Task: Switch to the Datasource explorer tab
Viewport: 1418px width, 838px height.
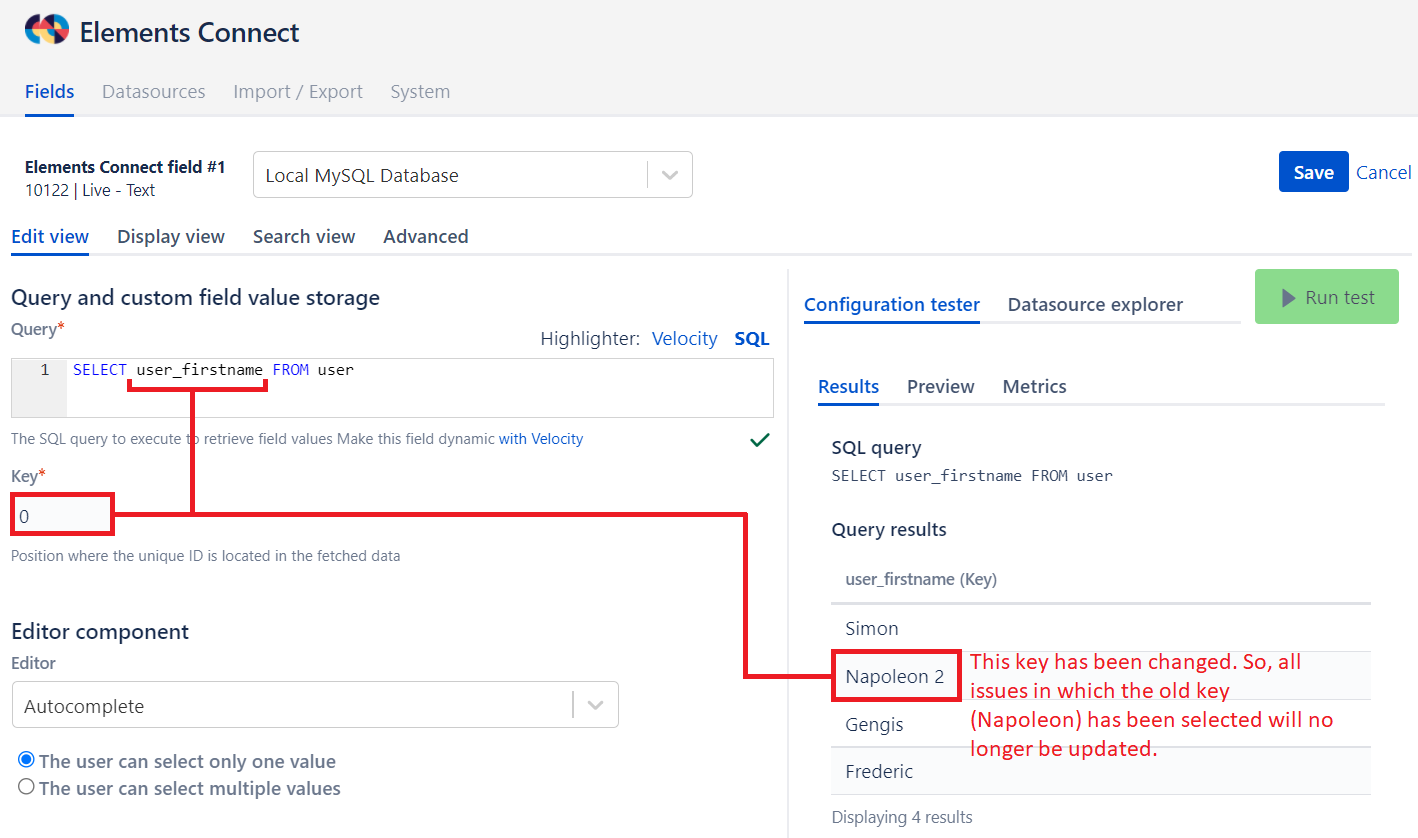Action: (1094, 304)
